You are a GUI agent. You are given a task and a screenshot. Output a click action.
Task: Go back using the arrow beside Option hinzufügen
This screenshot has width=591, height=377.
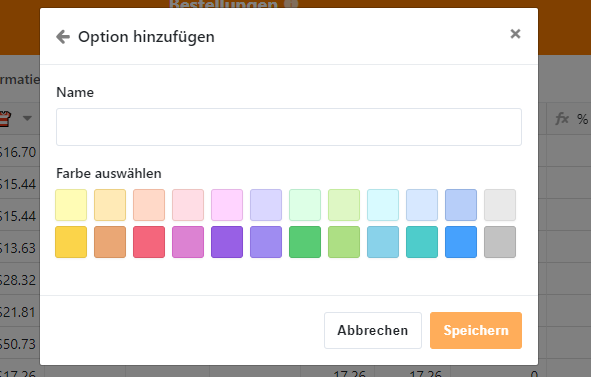click(x=63, y=37)
